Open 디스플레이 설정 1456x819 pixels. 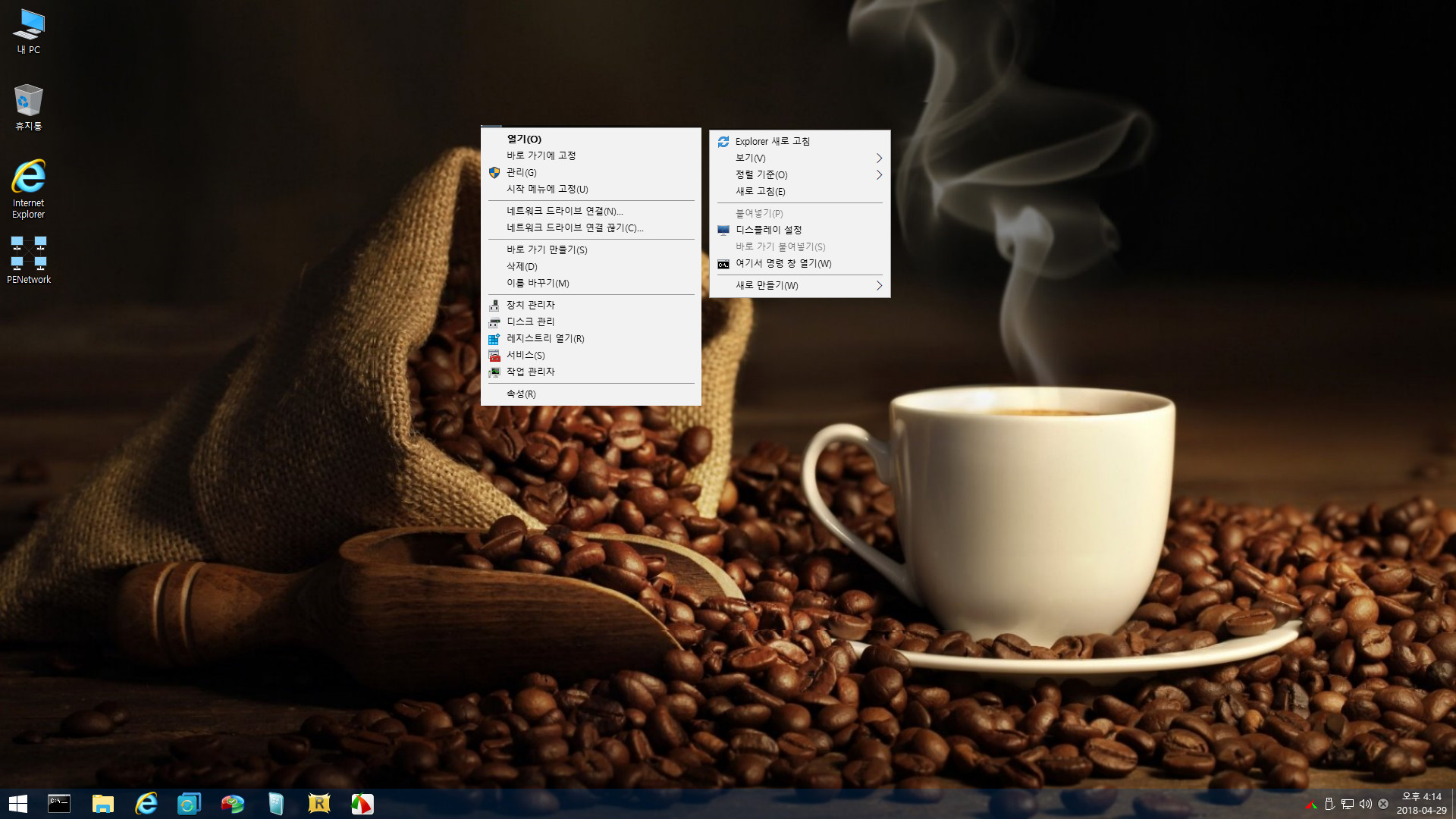(x=799, y=230)
